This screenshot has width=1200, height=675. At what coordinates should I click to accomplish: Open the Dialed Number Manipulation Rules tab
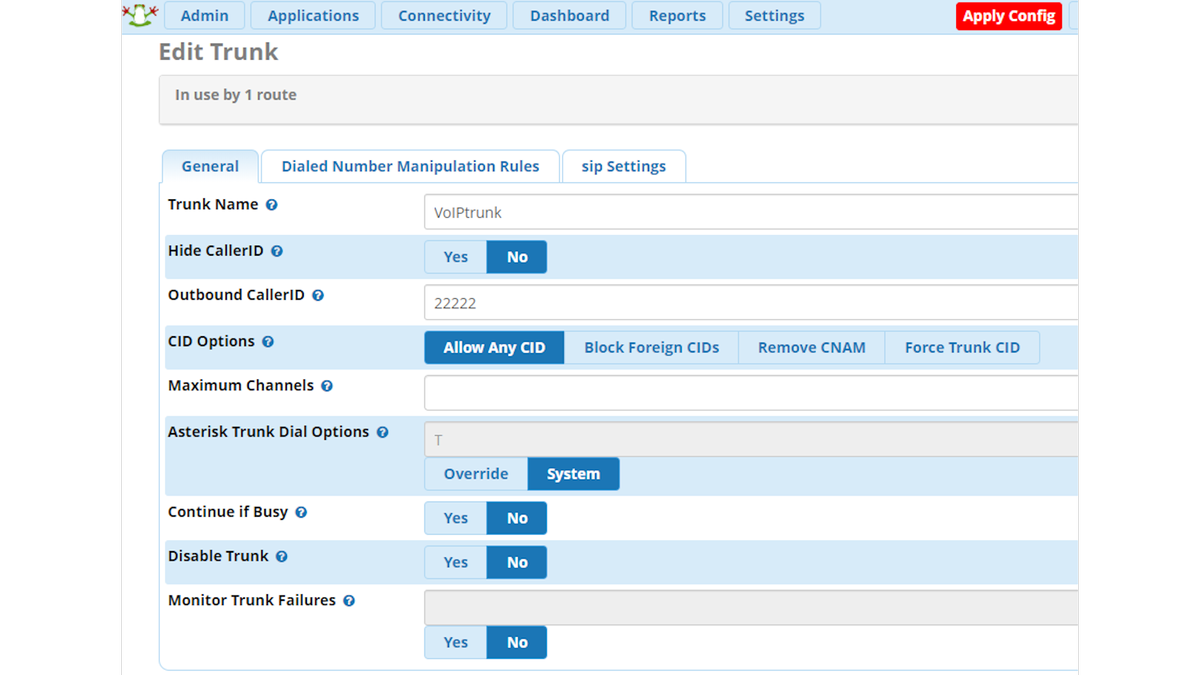click(x=410, y=166)
